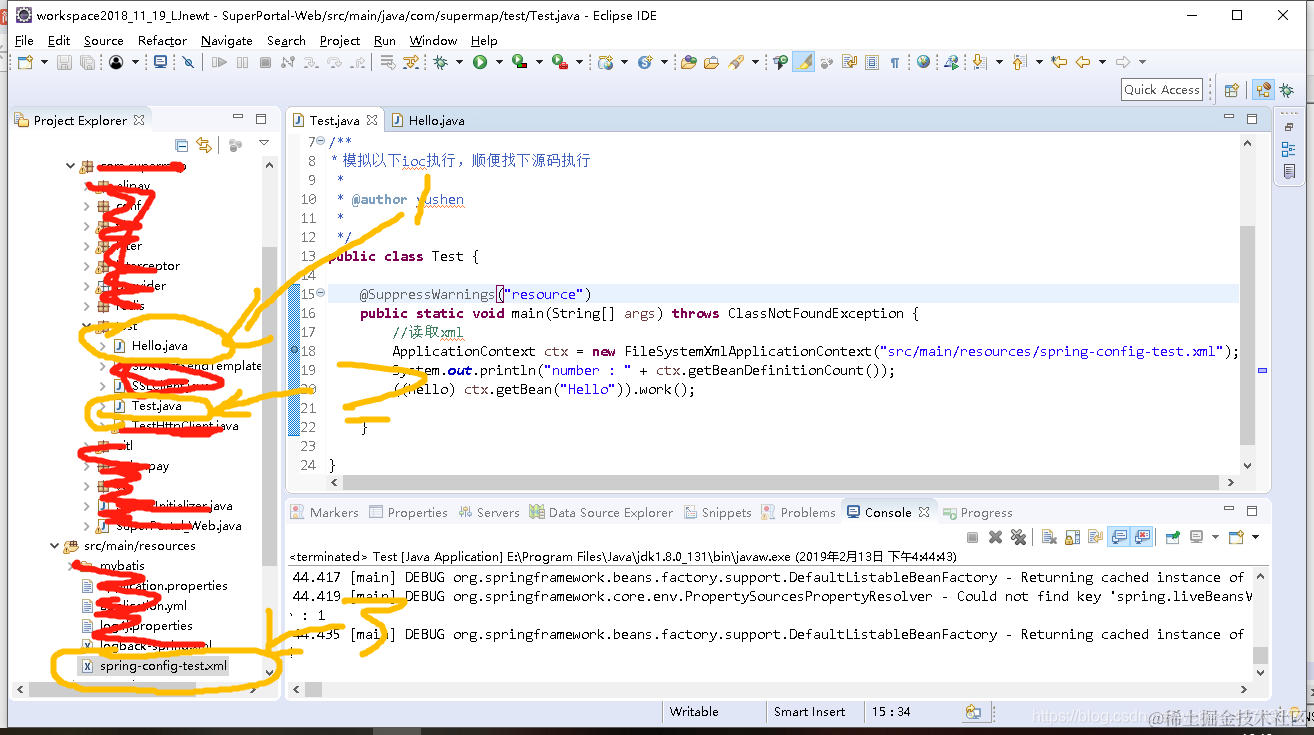This screenshot has height=735, width=1314.
Task: Click the Back navigation arrow icon
Action: click(1083, 62)
